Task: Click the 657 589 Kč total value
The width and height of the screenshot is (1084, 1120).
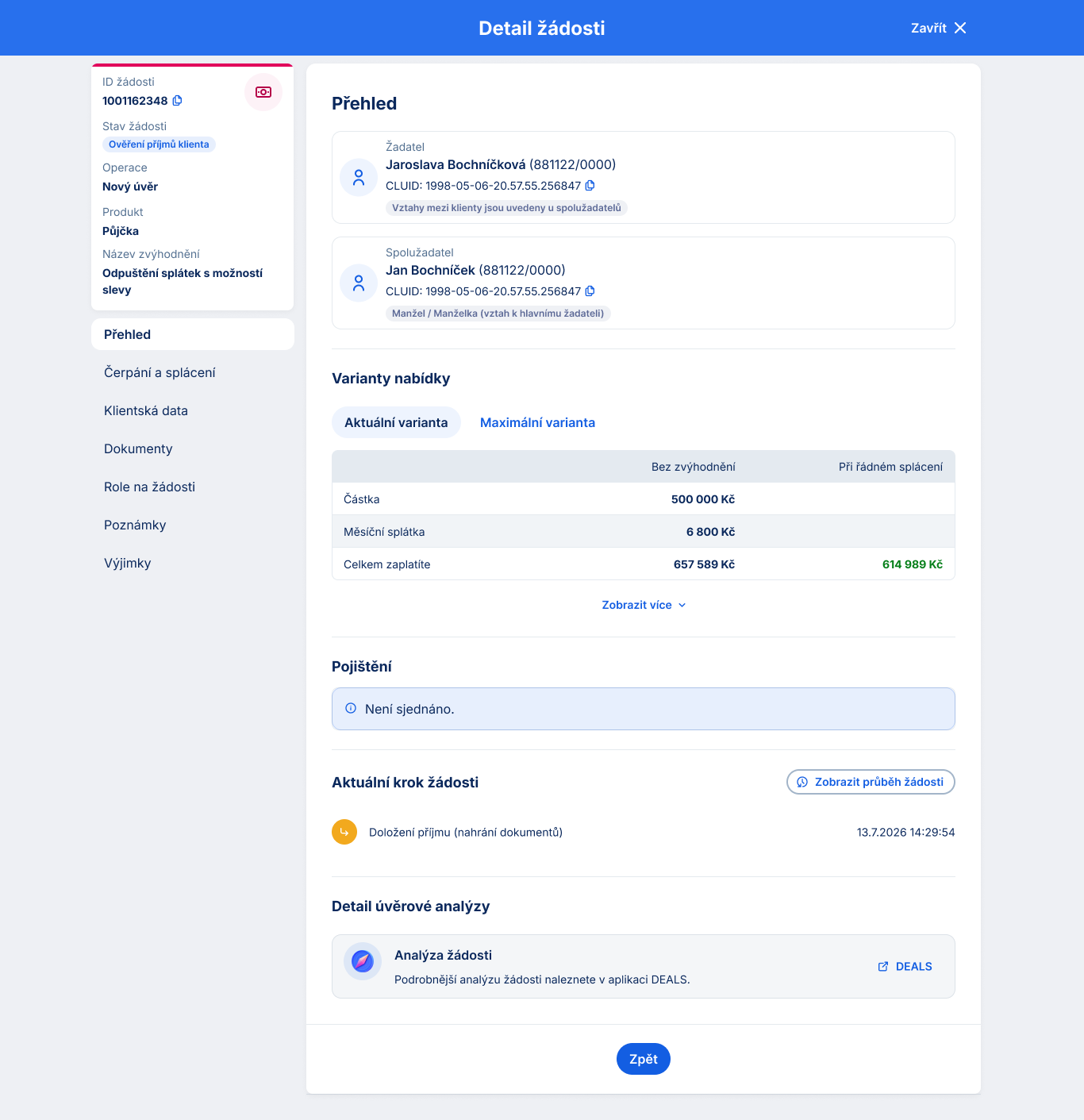Action: [x=704, y=564]
